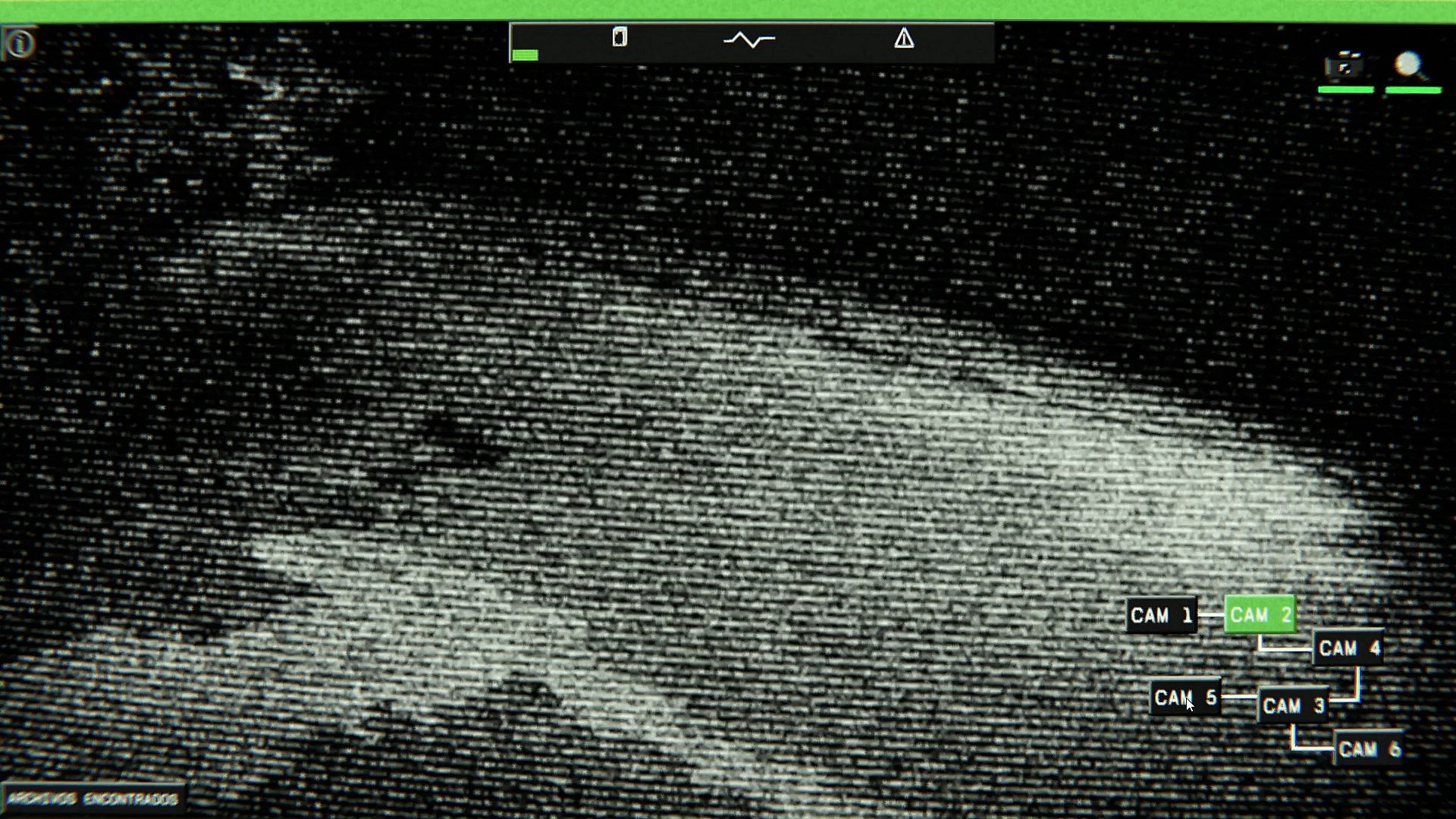Image resolution: width=1456 pixels, height=819 pixels.
Task: Click the magnifying glass search icon
Action: pos(1410,67)
